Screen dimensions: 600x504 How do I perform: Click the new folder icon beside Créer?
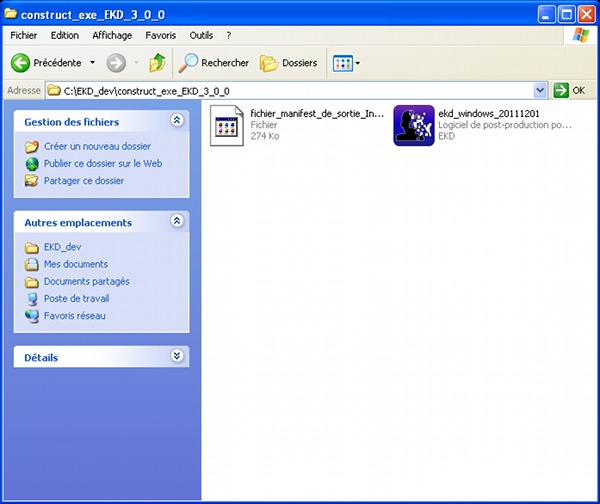tap(32, 147)
